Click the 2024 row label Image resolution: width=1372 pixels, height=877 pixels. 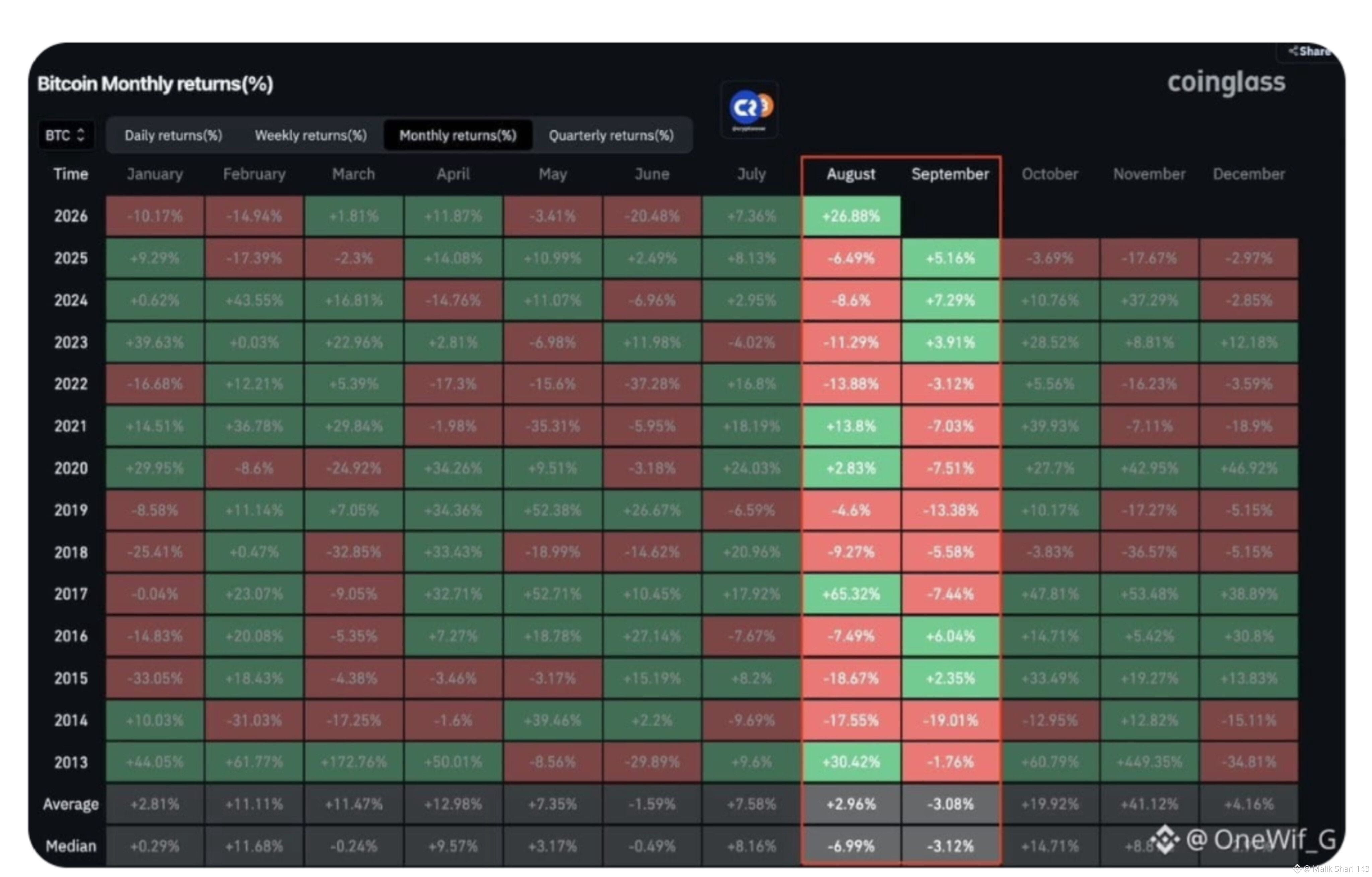(71, 300)
